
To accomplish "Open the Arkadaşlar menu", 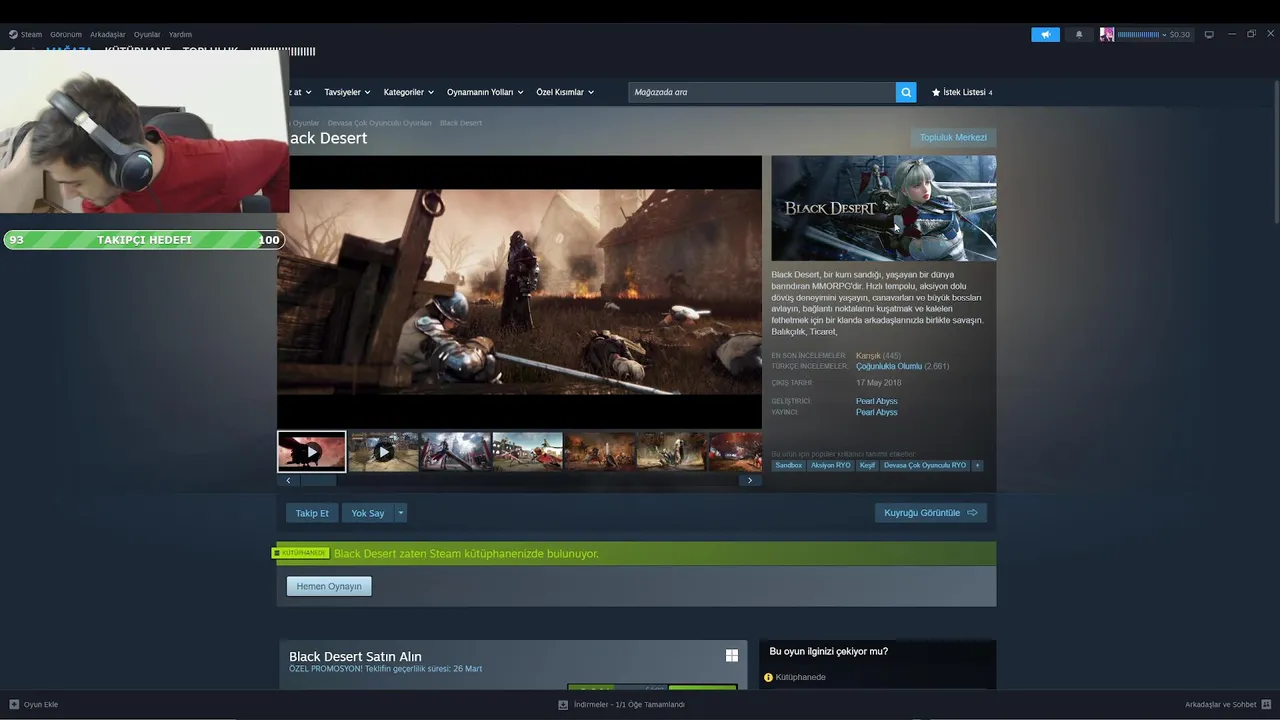I will [x=108, y=34].
